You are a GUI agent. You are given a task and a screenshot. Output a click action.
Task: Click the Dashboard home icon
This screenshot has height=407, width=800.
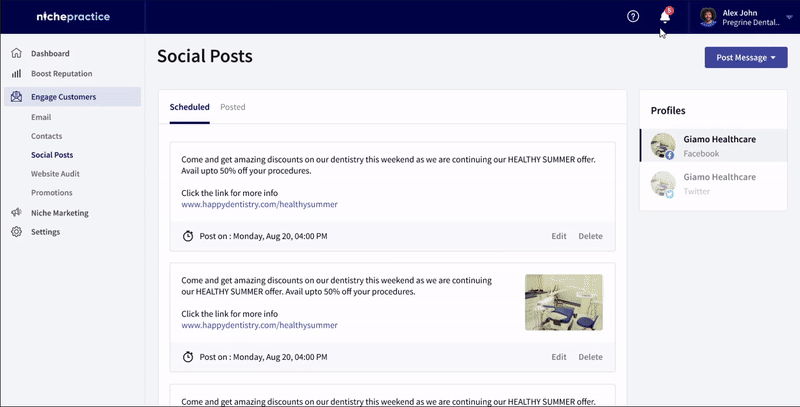[x=16, y=53]
